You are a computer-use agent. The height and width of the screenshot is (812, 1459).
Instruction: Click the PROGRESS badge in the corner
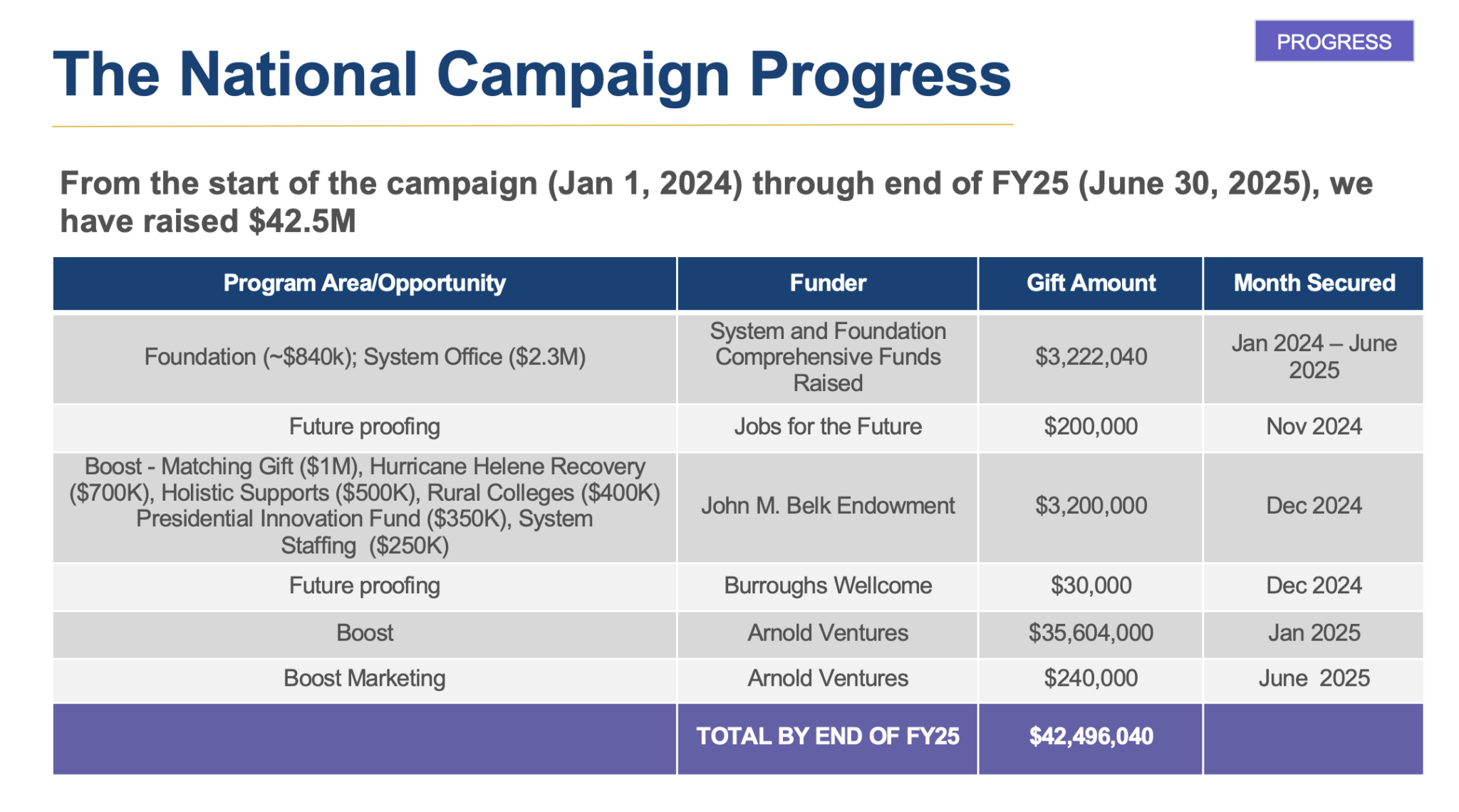[1334, 42]
